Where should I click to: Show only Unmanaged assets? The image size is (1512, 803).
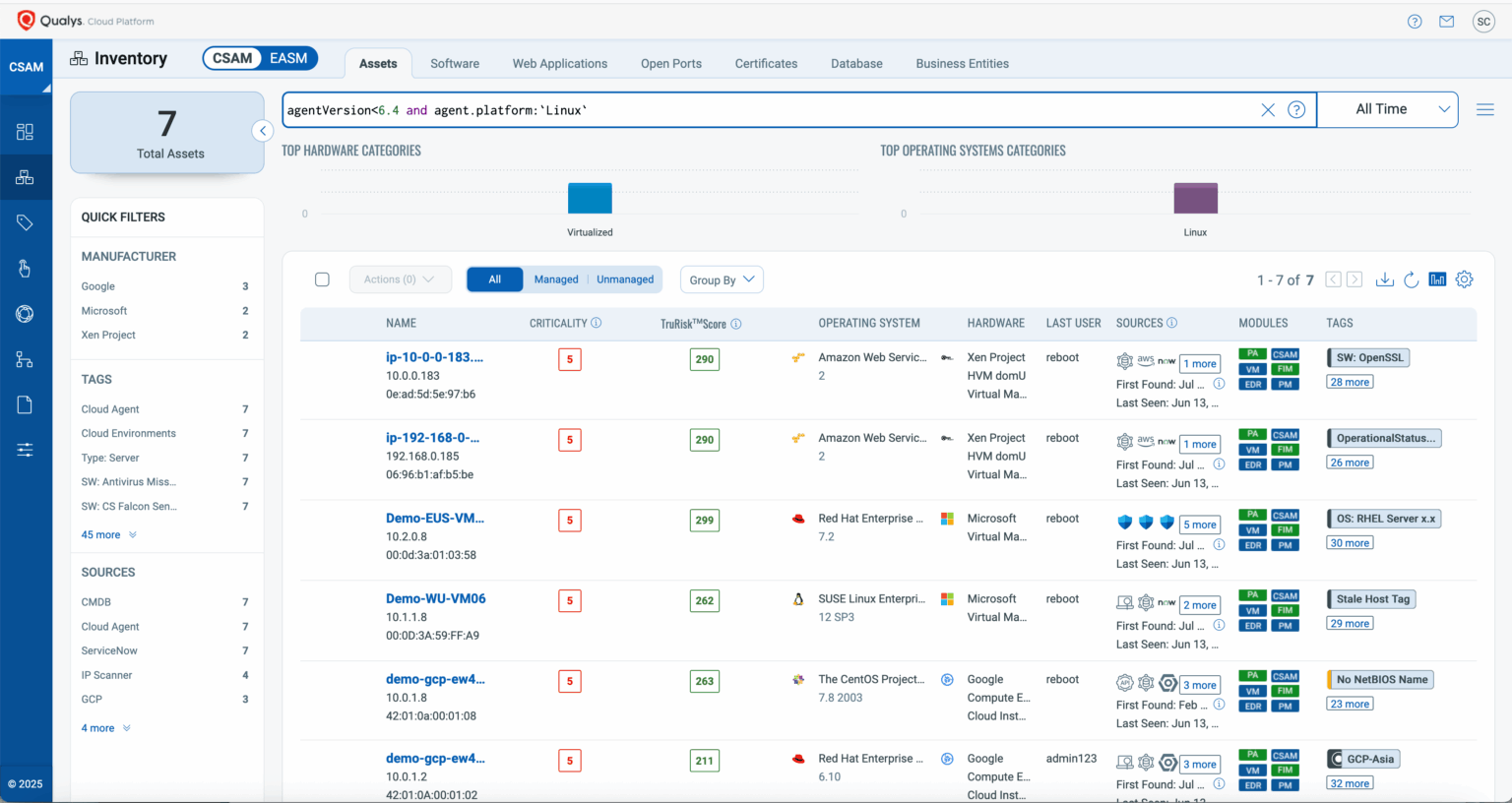point(625,279)
